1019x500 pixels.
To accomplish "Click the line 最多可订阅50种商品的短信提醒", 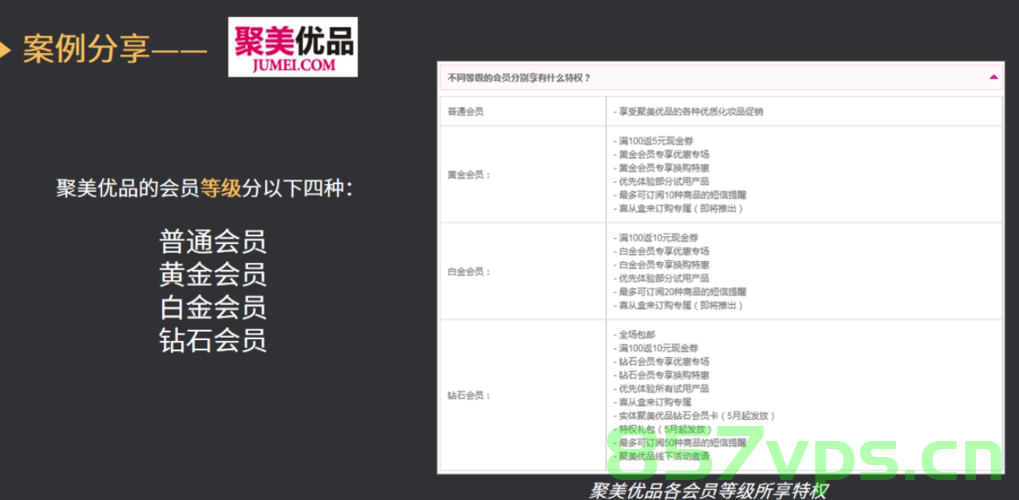I will (680, 443).
